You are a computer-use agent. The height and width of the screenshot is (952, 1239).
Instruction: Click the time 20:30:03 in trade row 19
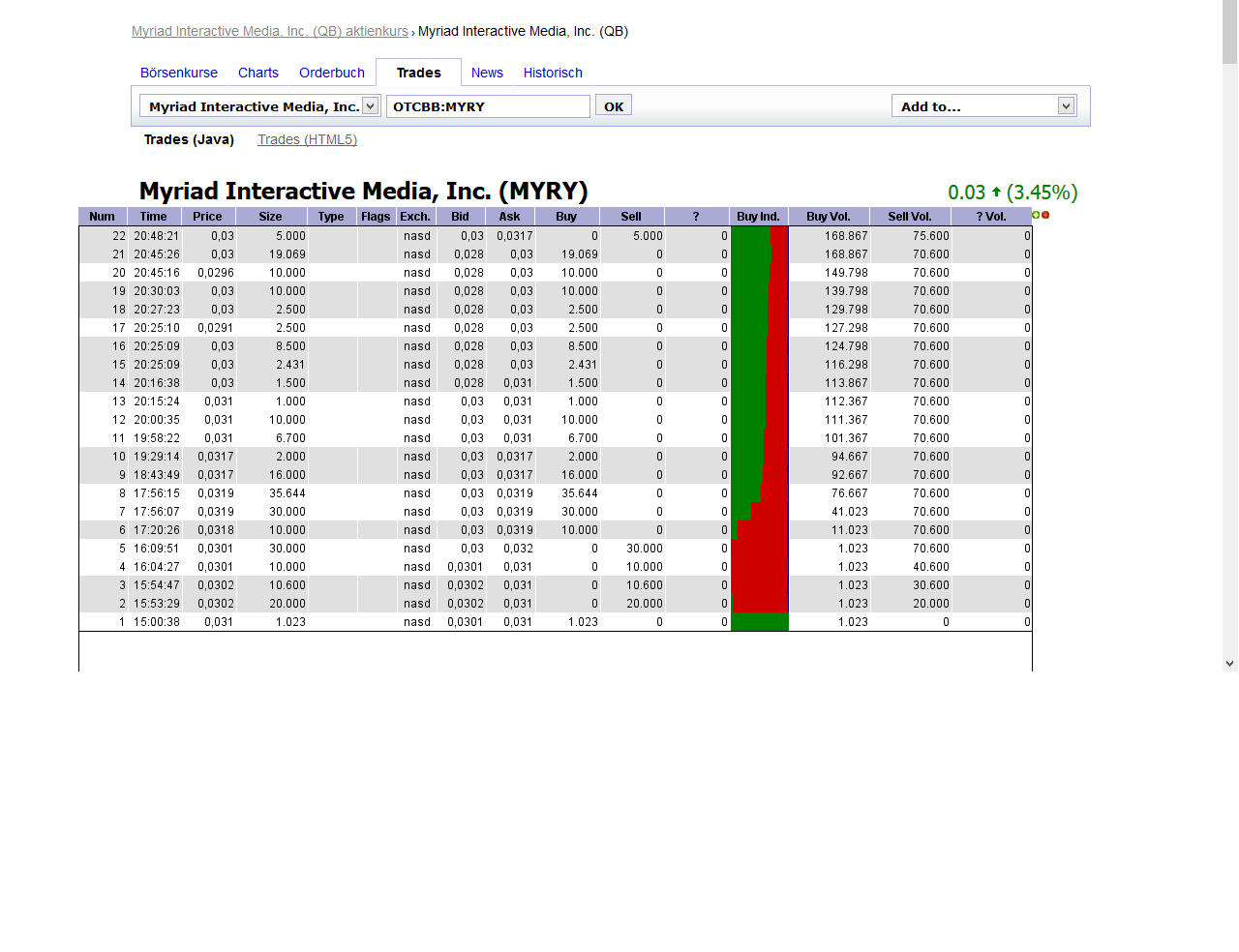click(x=157, y=291)
